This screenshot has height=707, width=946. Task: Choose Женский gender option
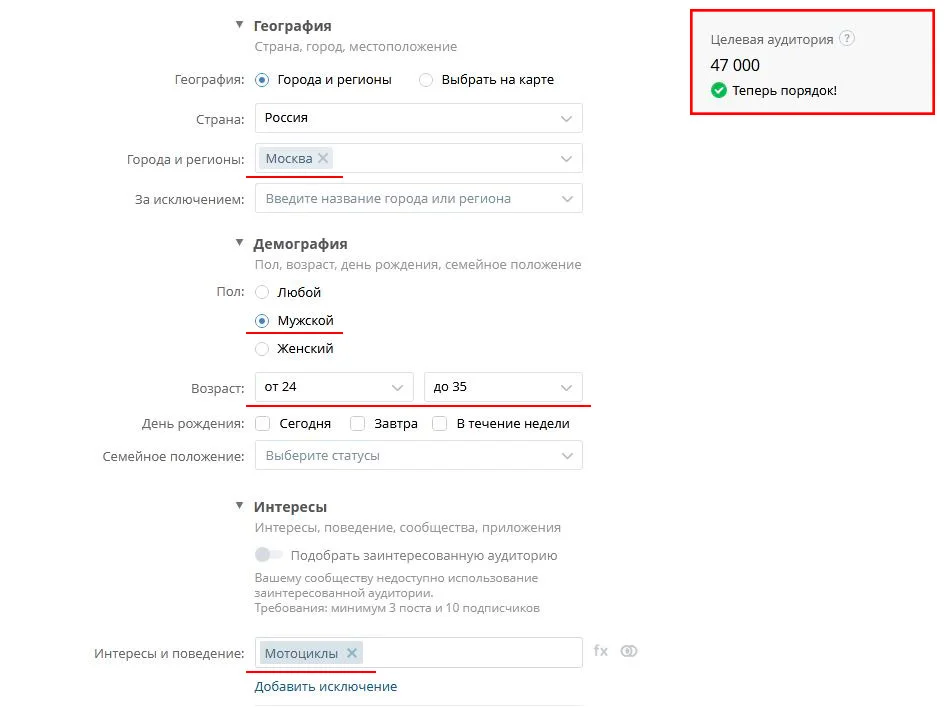tap(262, 349)
